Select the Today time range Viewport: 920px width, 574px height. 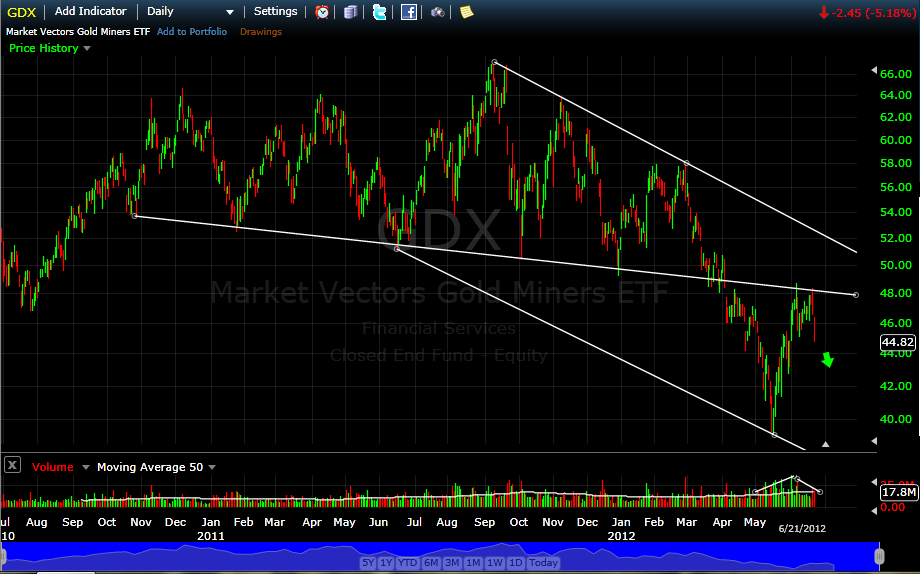pos(543,562)
